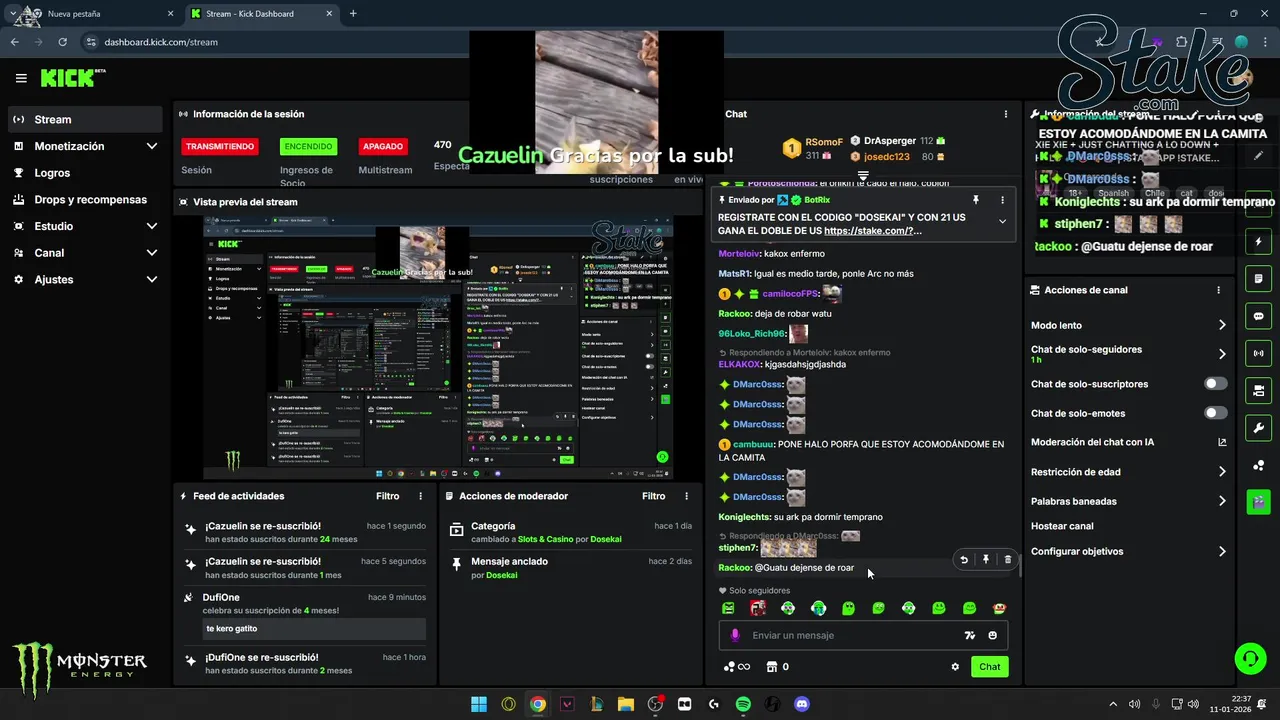Click the broadcast signal icon in right rail
Screen dimensions: 1280x720
[1258, 353]
